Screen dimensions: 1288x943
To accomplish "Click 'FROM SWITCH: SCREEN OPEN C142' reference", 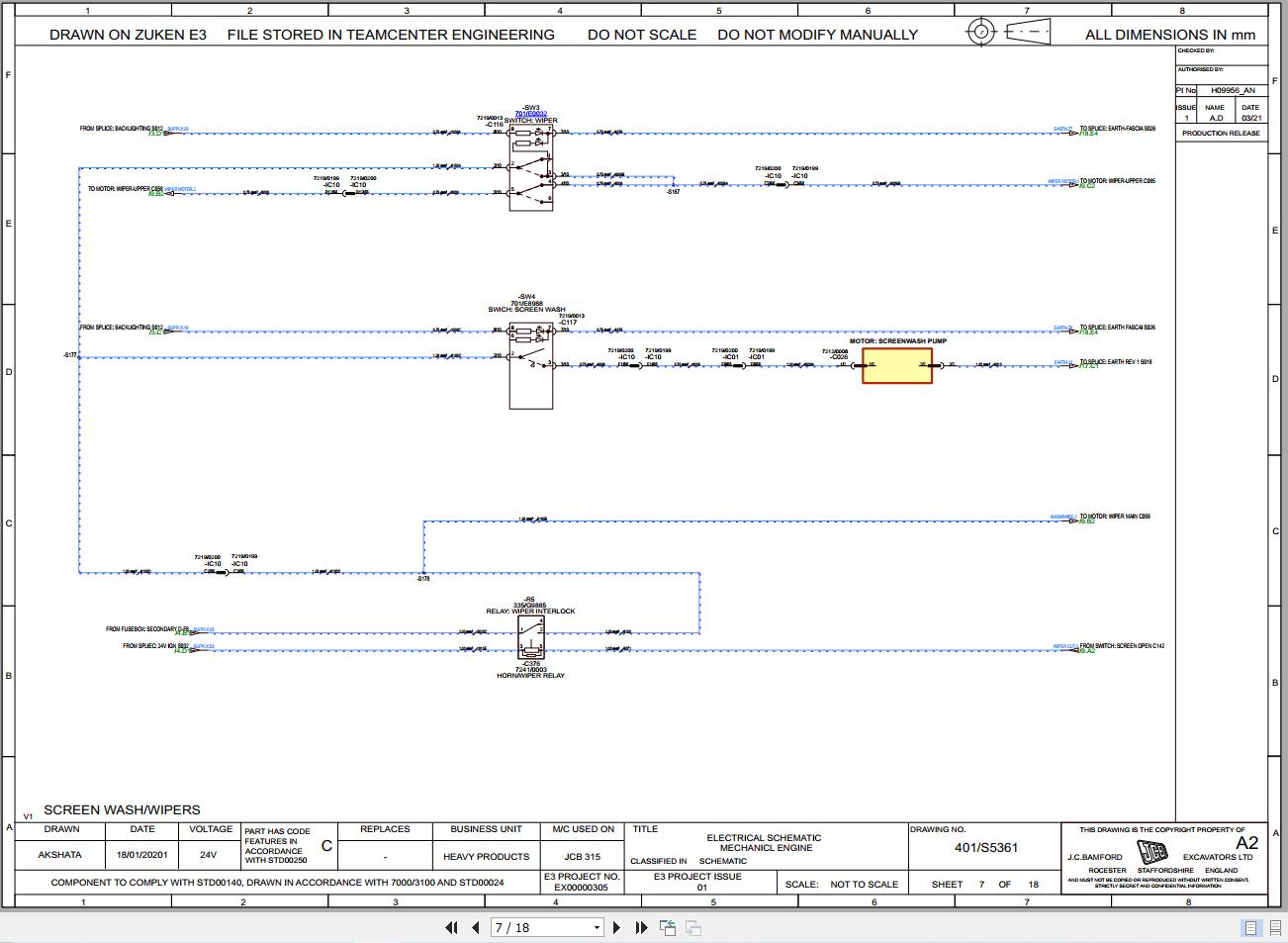I will point(1122,646).
